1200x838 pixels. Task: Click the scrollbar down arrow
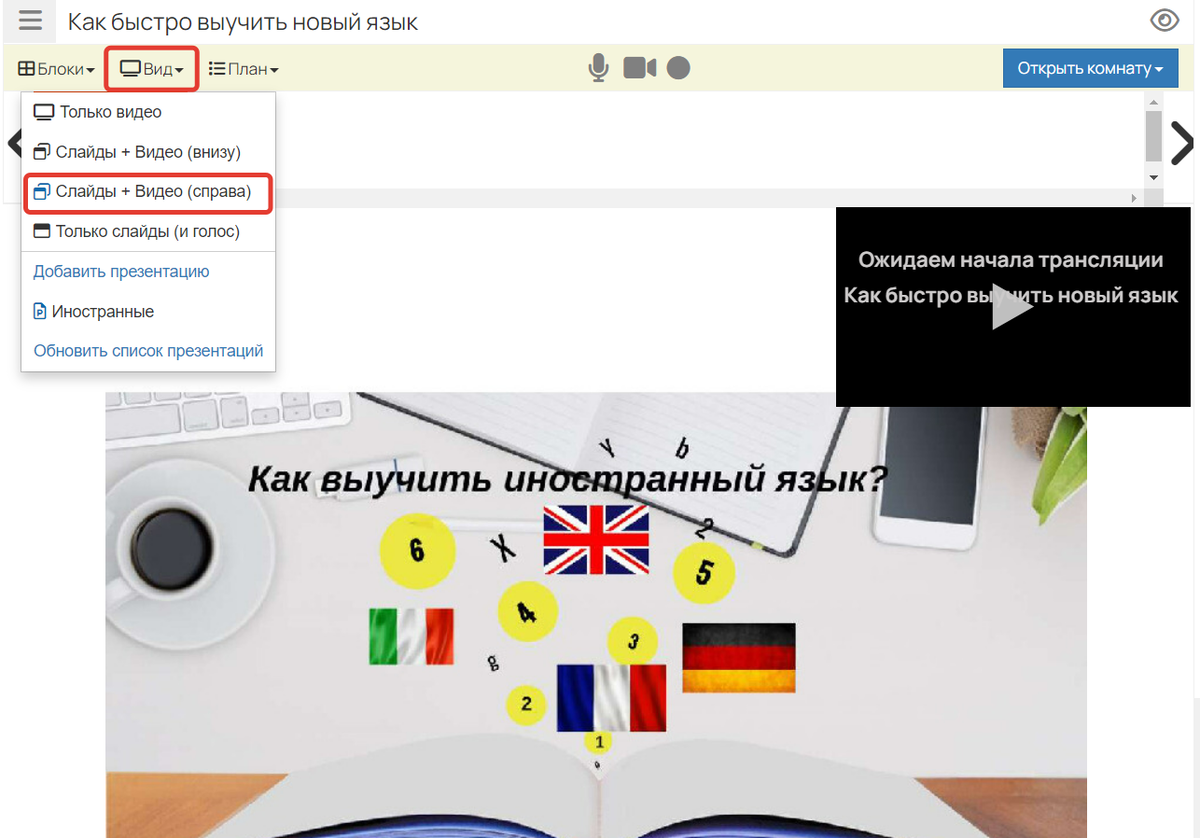1153,177
